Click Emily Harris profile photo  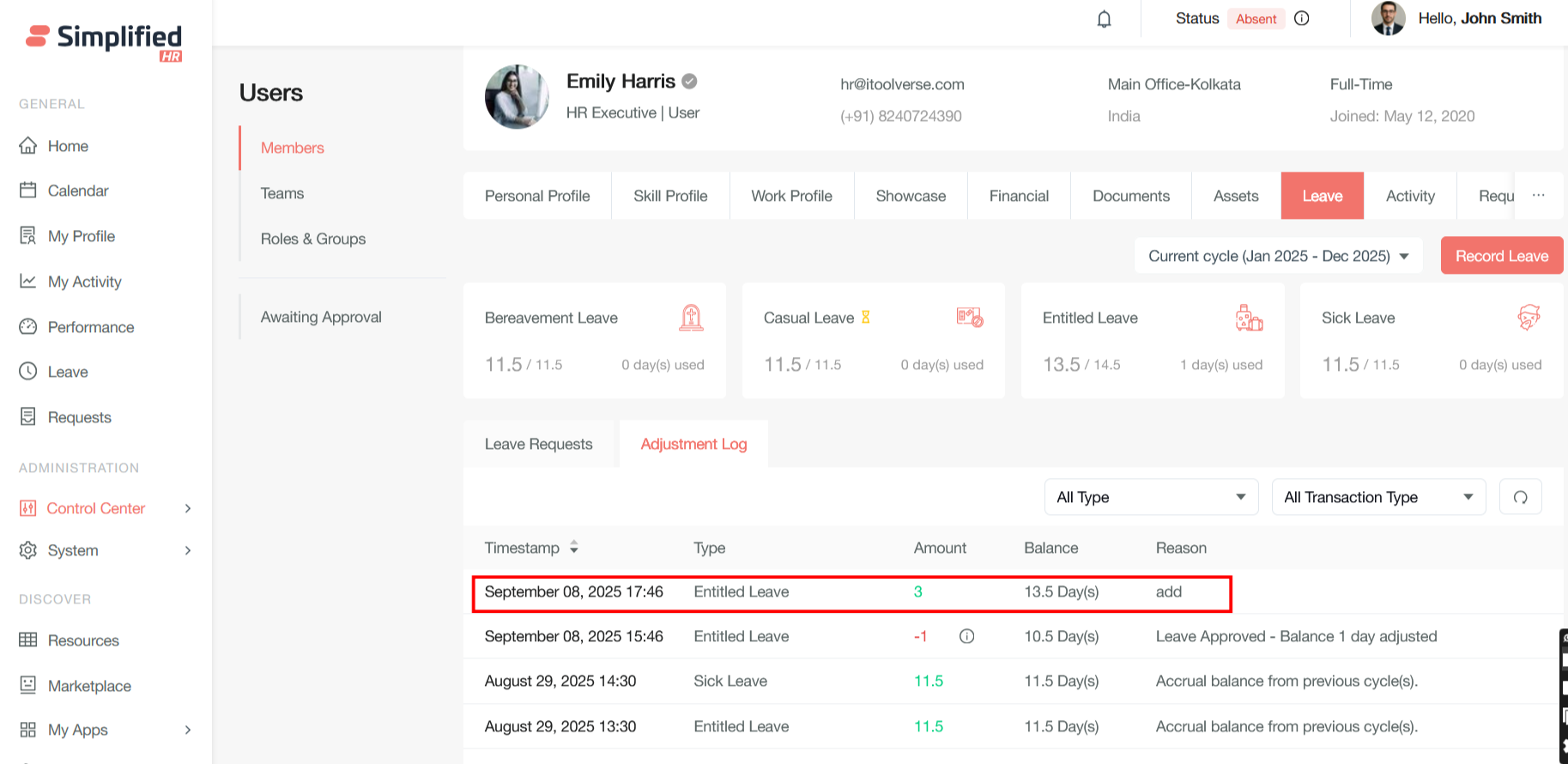tap(517, 97)
